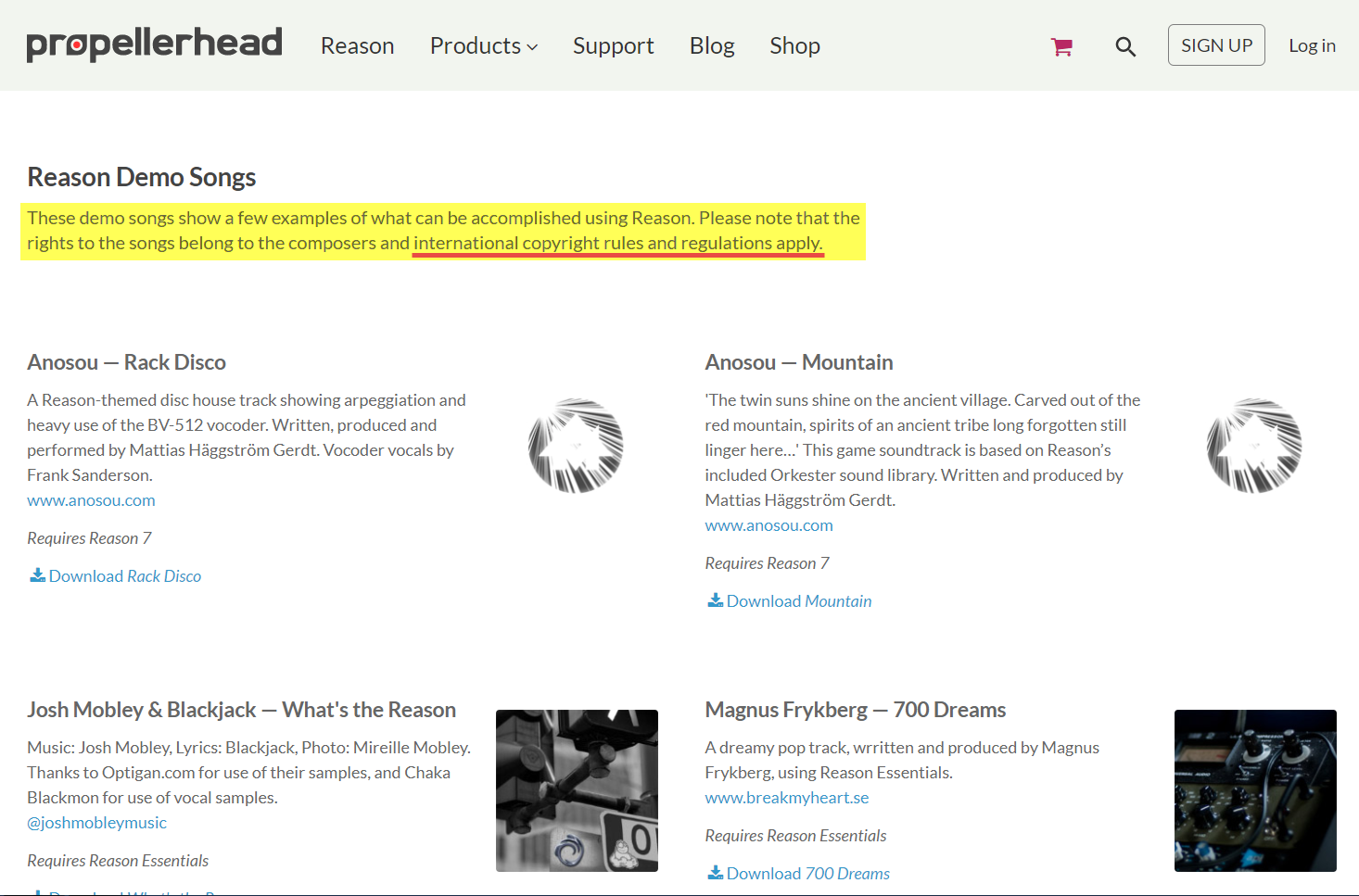Click the 700 Dreams photo thumbnail
The height and width of the screenshot is (896, 1359).
[1255, 790]
